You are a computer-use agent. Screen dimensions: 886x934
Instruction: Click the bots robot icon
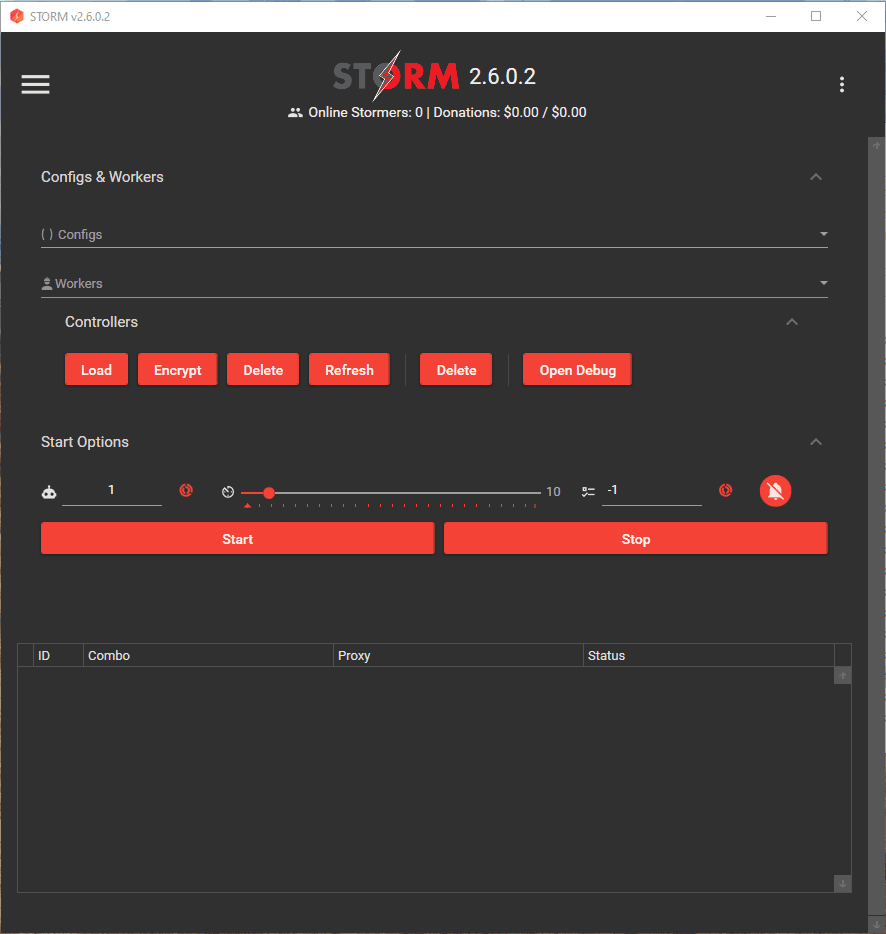[49, 492]
